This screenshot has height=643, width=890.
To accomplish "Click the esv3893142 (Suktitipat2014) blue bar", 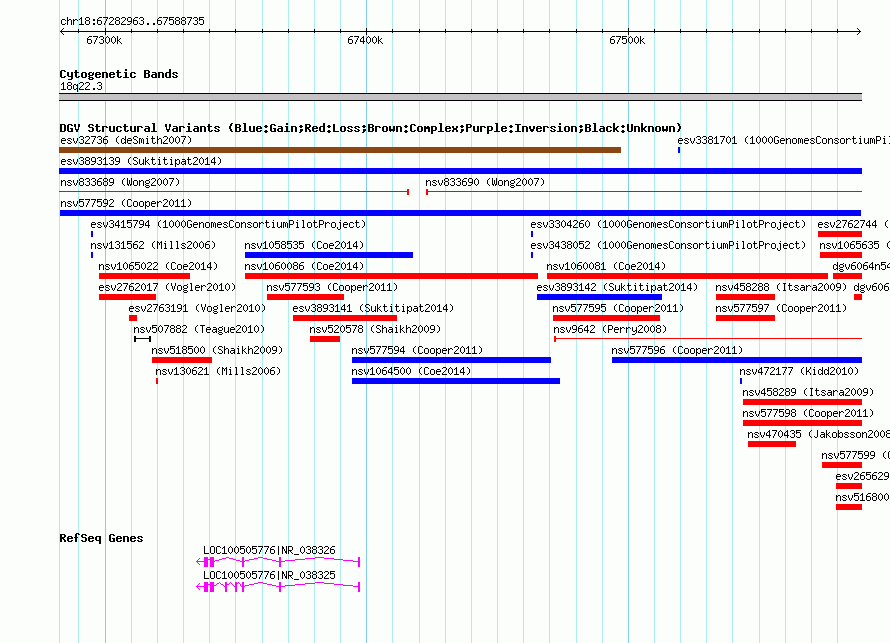I will pos(599,297).
